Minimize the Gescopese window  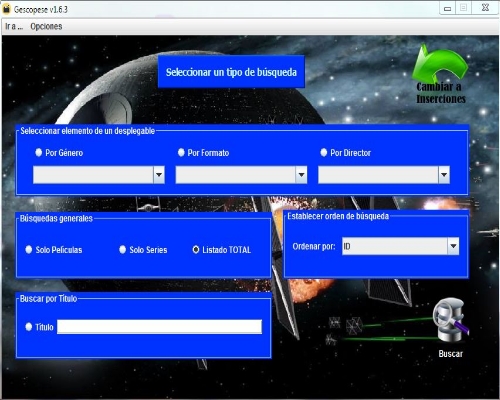tap(448, 8)
